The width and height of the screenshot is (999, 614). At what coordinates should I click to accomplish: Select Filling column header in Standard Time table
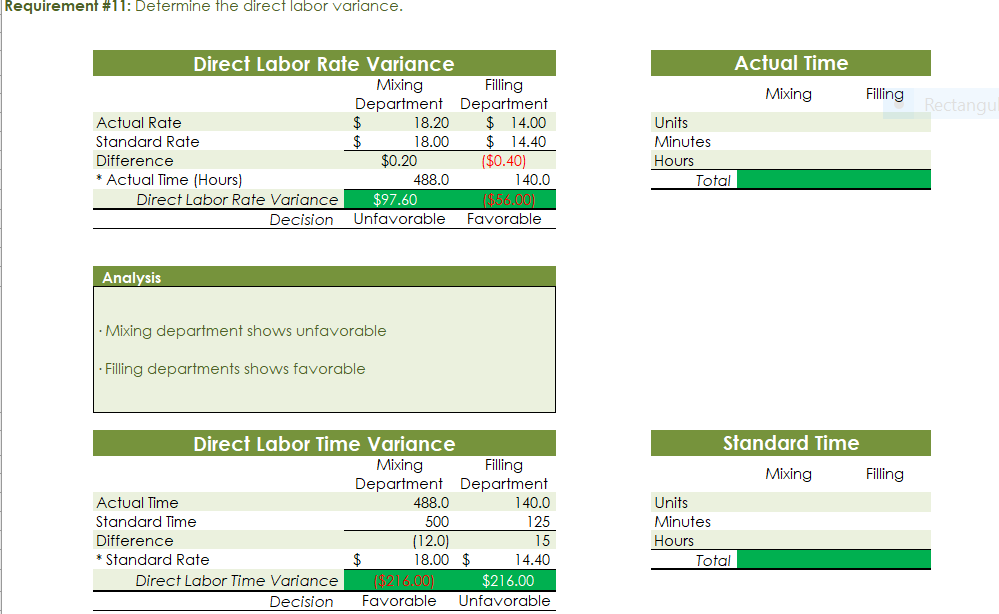[x=884, y=474]
